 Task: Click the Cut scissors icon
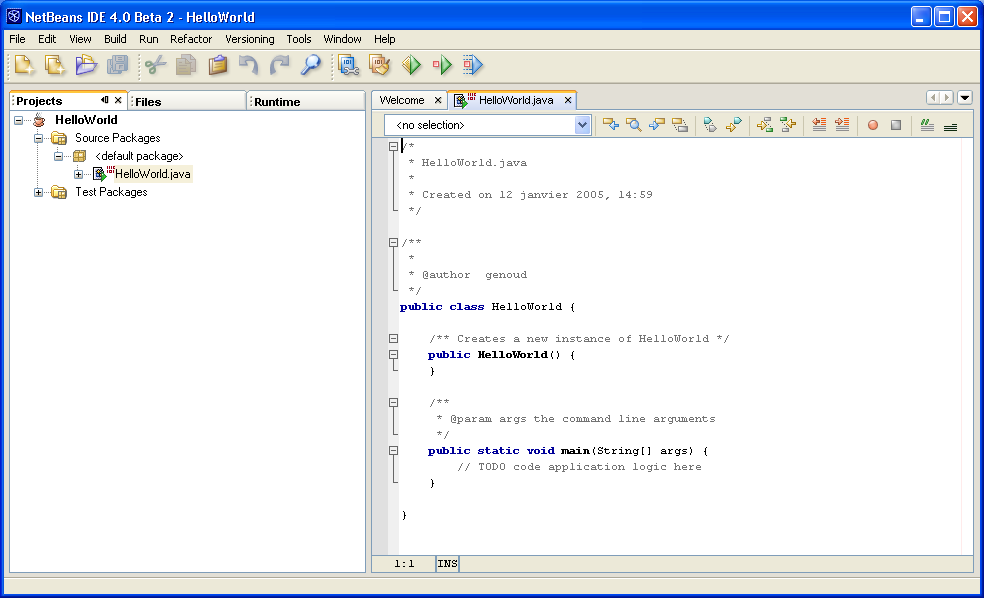[x=155, y=65]
